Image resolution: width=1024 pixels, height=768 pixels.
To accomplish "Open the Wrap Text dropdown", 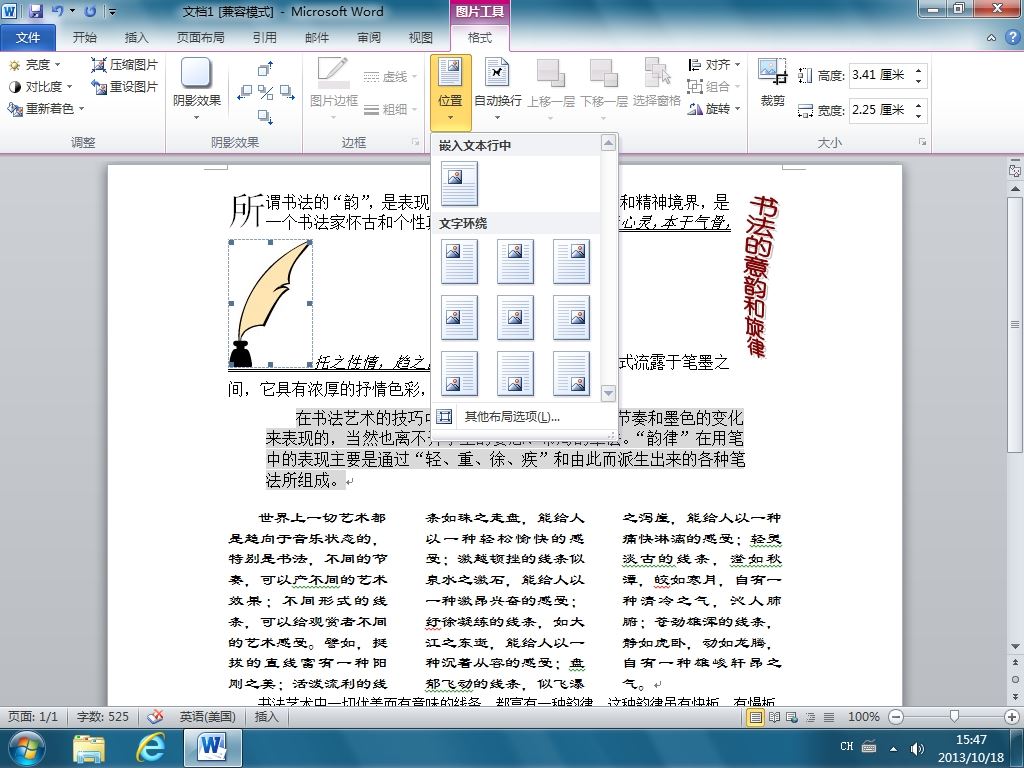I will pos(498,89).
